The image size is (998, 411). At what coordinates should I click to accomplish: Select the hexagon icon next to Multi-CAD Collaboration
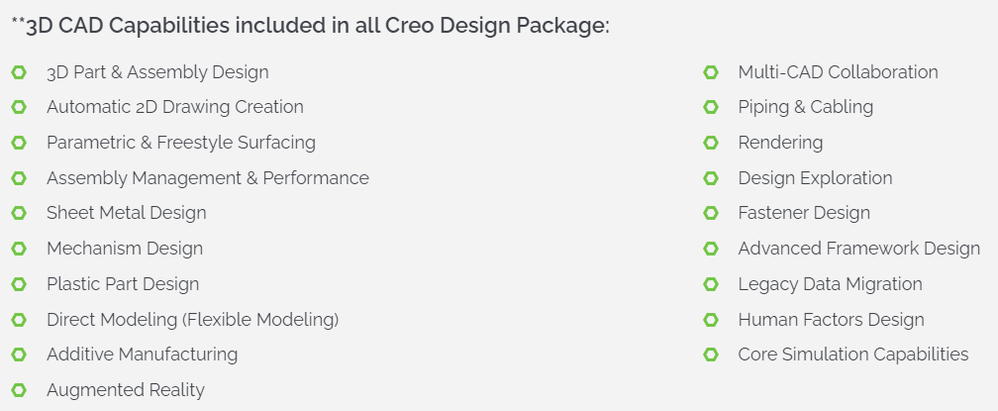coord(711,72)
